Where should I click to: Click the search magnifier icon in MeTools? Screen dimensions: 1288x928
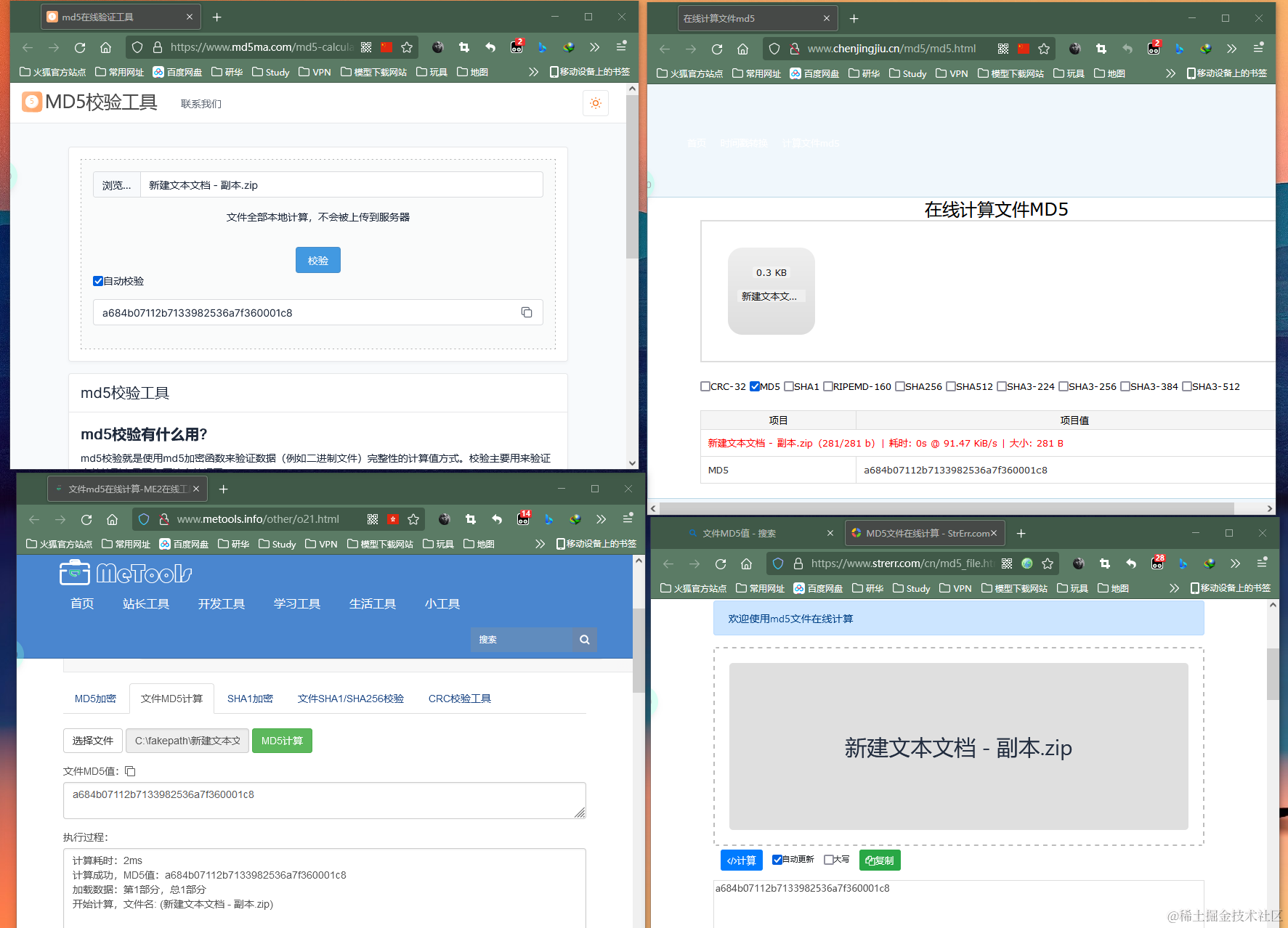tap(584, 640)
